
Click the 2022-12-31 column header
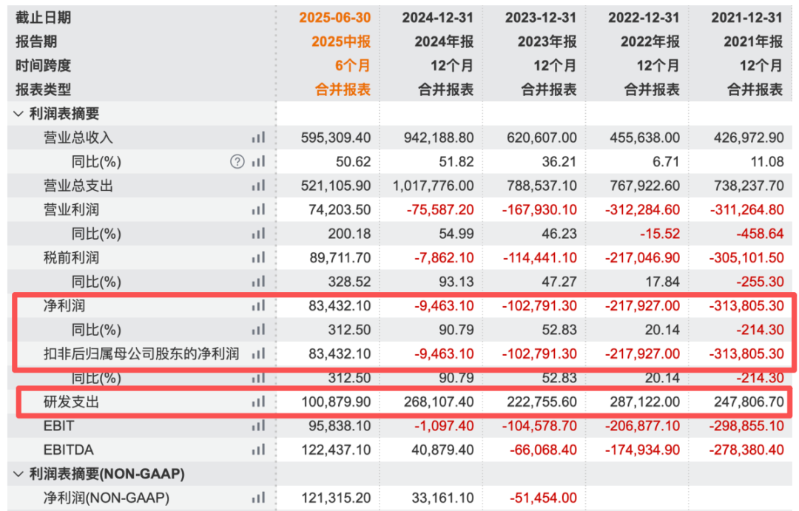point(645,17)
